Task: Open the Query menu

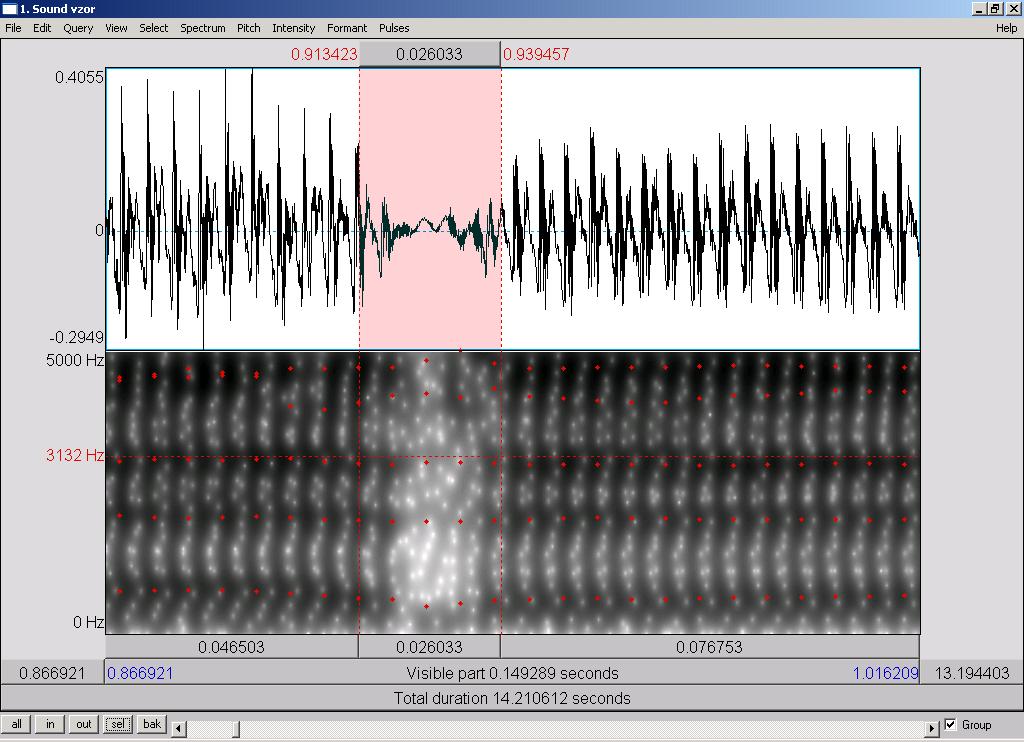Action: 78,28
